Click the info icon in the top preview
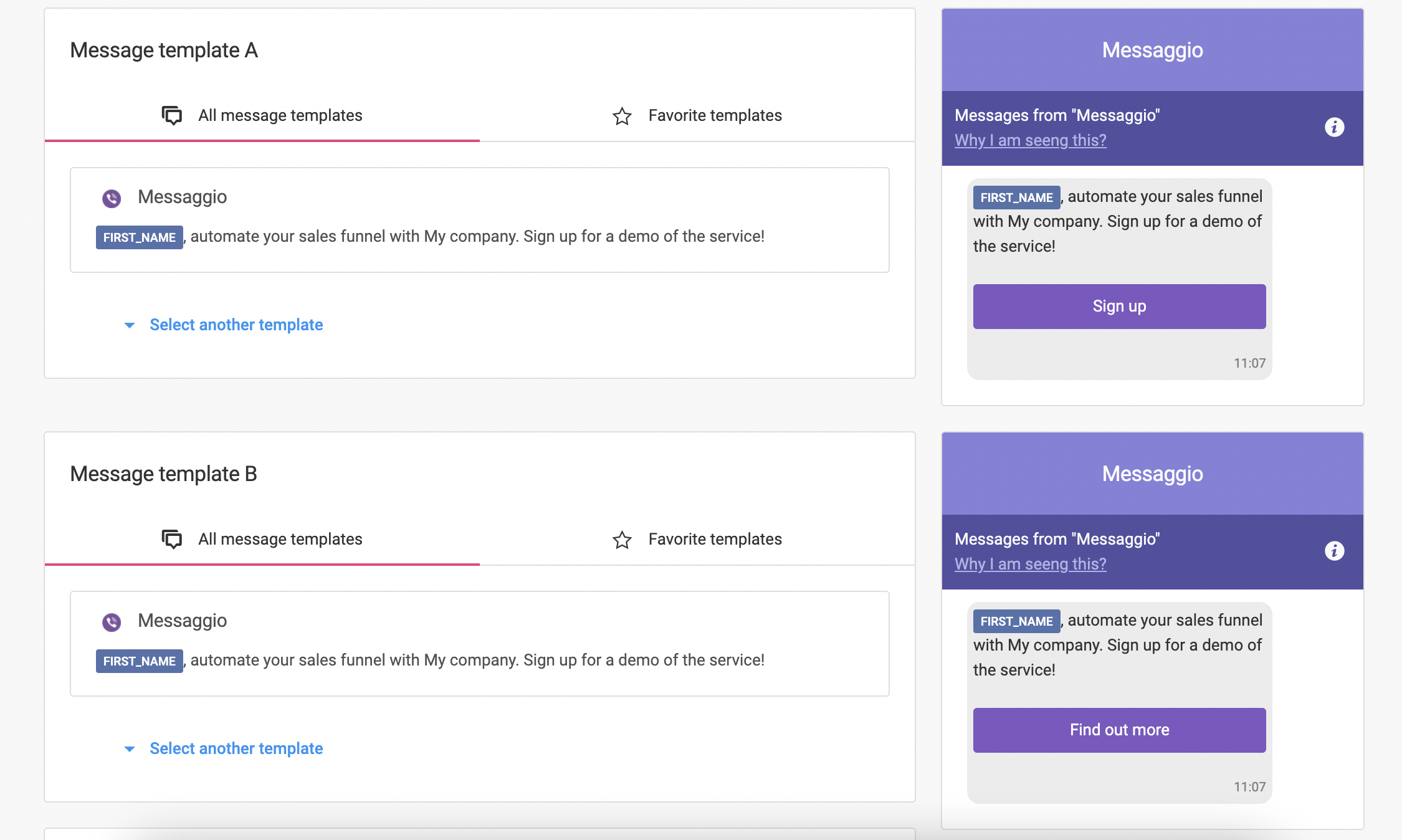This screenshot has width=1402, height=840. click(1334, 127)
